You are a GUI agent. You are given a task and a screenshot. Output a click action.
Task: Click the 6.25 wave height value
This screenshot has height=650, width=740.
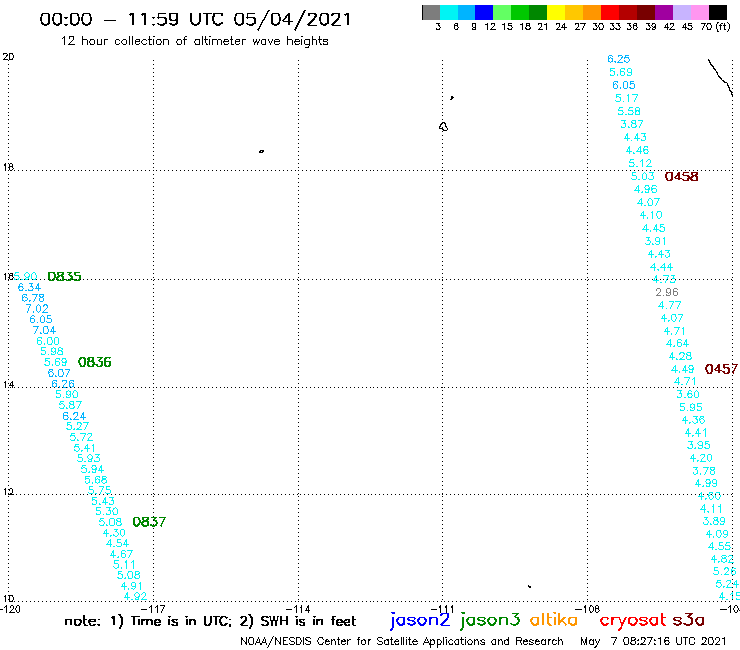[618, 59]
